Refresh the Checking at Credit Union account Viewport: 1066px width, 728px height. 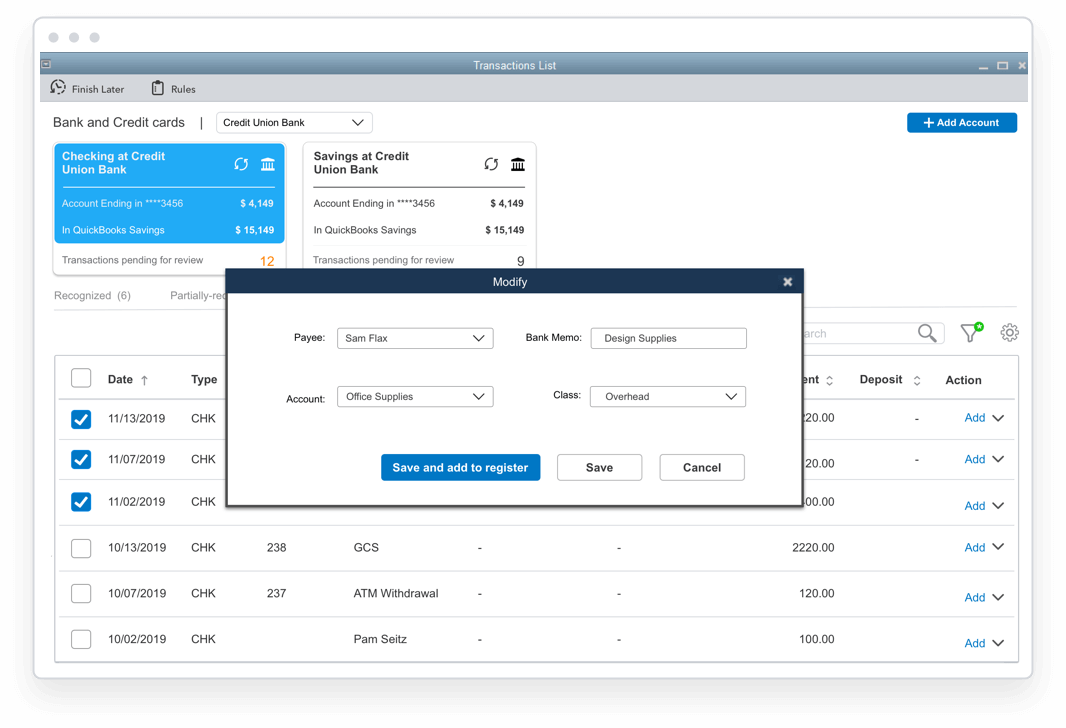(241, 164)
